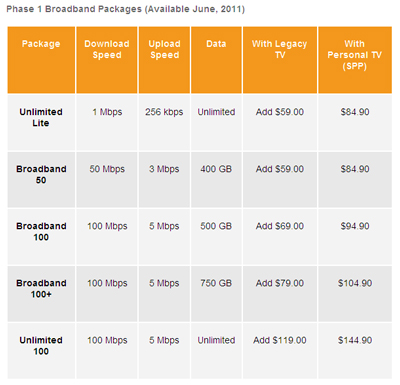Click the Phase 1 Broadband Packages title
The width and height of the screenshot is (400, 385).
pos(125,9)
